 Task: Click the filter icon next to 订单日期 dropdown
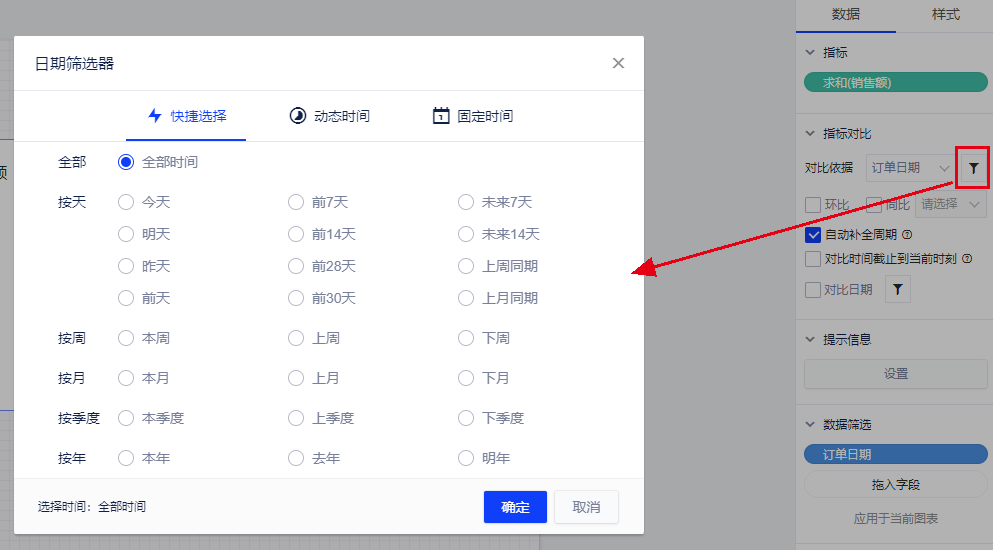(x=973, y=168)
